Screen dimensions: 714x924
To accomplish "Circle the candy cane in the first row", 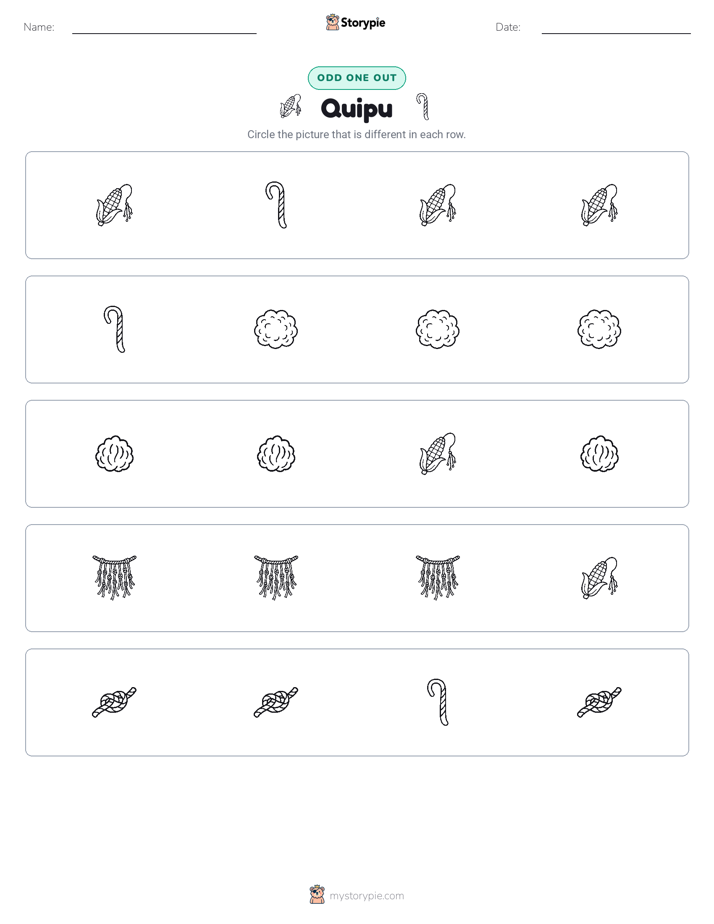I will 276,205.
